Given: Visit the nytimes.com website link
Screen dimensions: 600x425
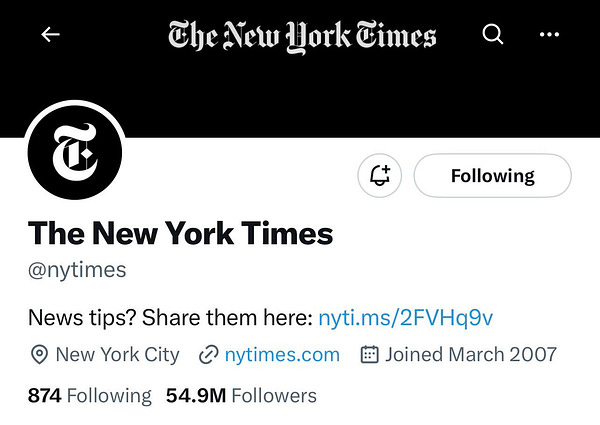Looking at the screenshot, I should click(x=282, y=354).
